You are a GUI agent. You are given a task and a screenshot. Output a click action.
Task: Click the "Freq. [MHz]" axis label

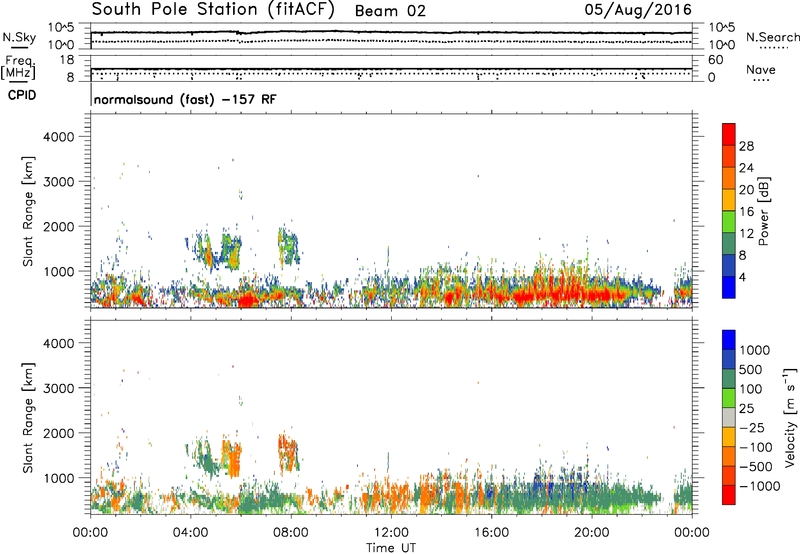[x=19, y=67]
